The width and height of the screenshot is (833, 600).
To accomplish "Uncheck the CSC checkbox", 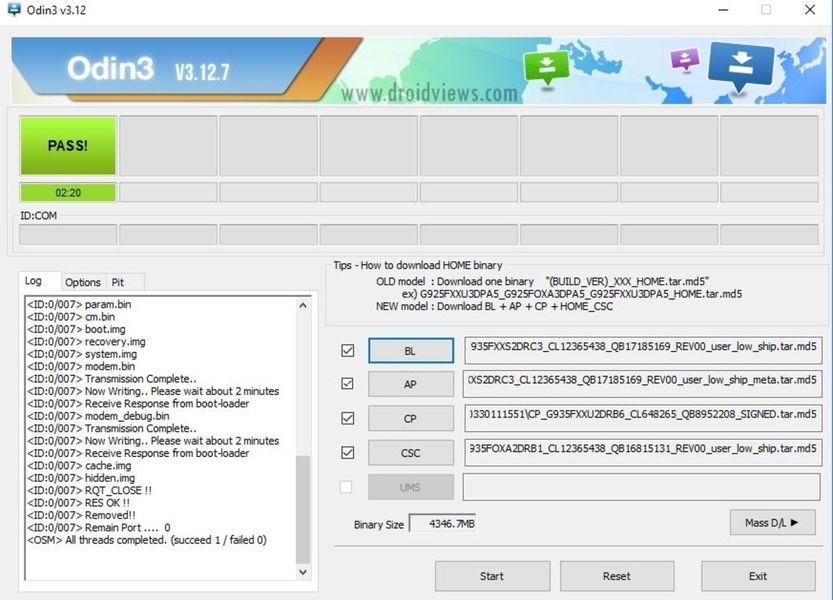I will [347, 453].
